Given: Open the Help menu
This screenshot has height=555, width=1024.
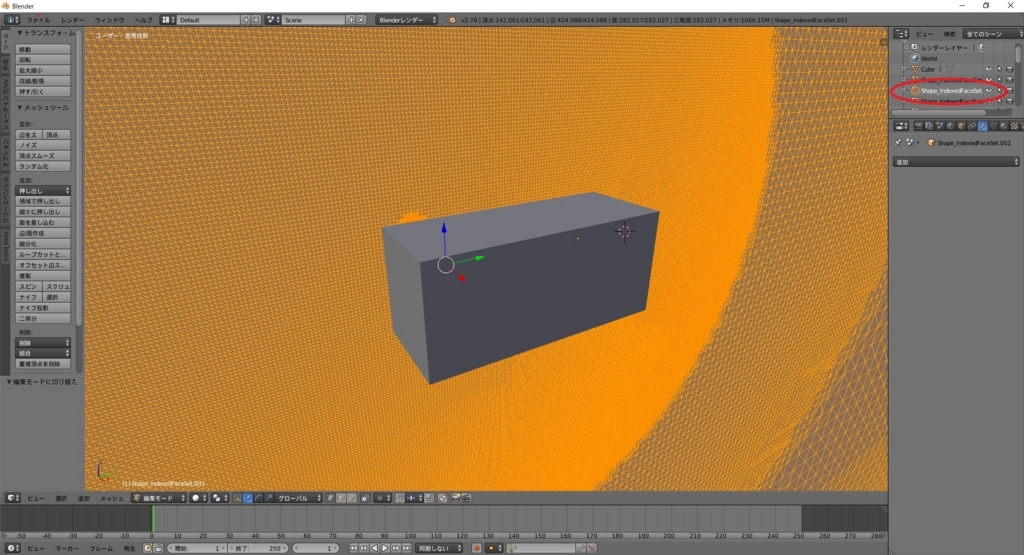Looking at the screenshot, I should [143, 20].
